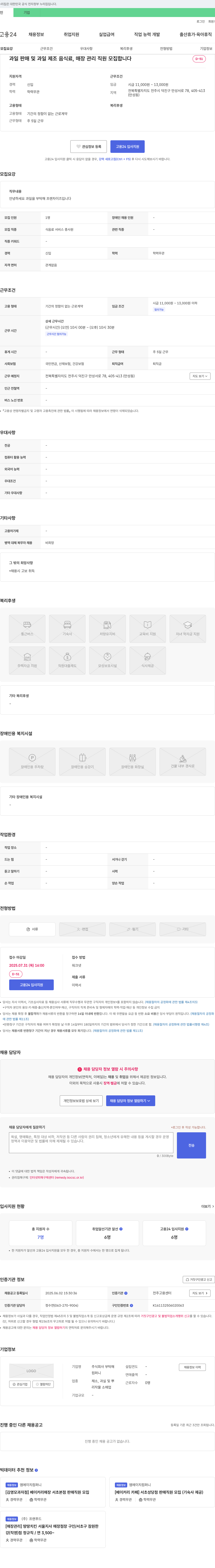Click the 장애인용 승강기 icon
Viewport: 215px width, 1568px height.
click(82, 762)
